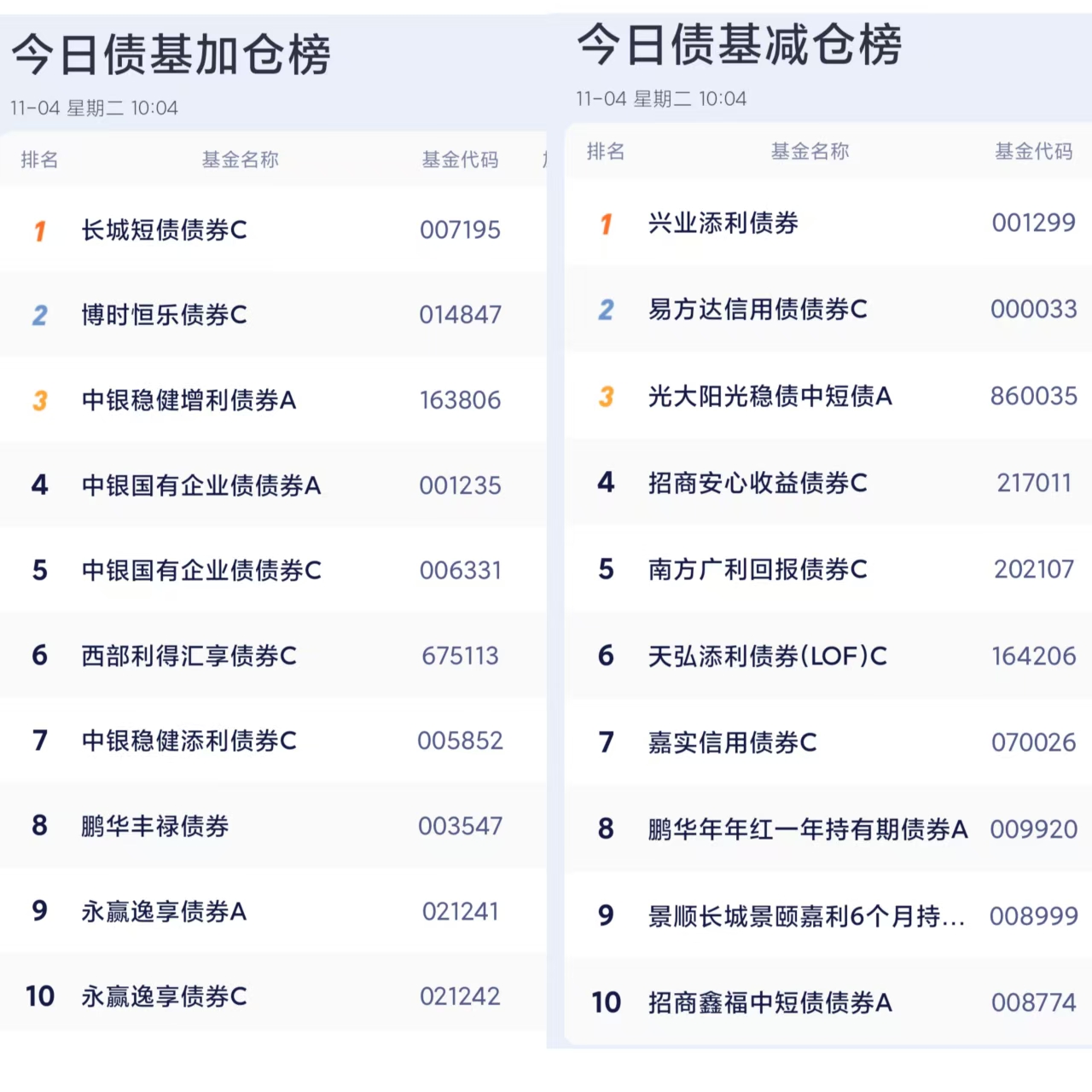Image resolution: width=1092 pixels, height=1092 pixels.
Task: Click fund code 675113
Action: tap(460, 655)
